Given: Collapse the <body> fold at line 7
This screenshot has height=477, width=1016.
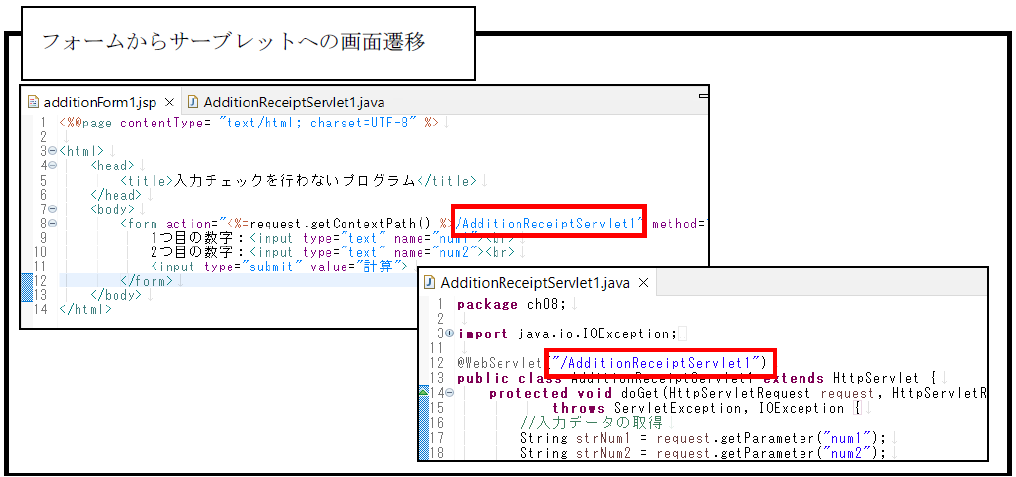Looking at the screenshot, I should [x=52, y=210].
